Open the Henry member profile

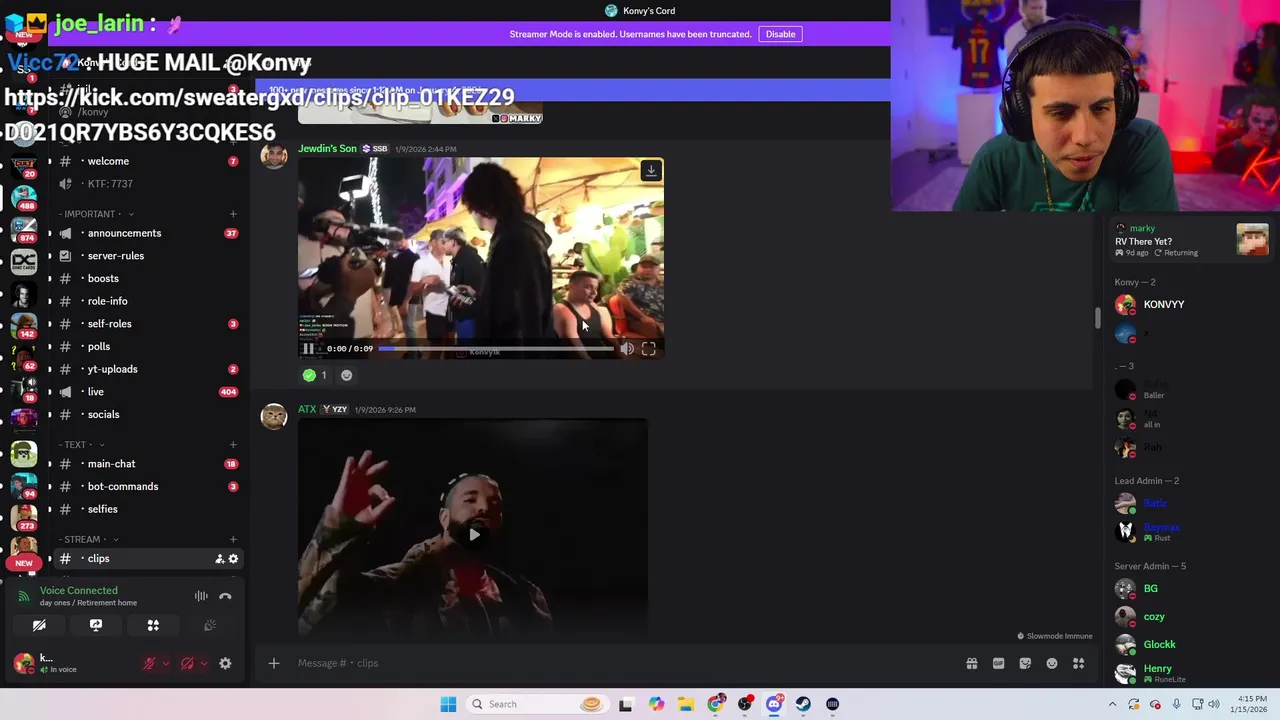point(1190,672)
